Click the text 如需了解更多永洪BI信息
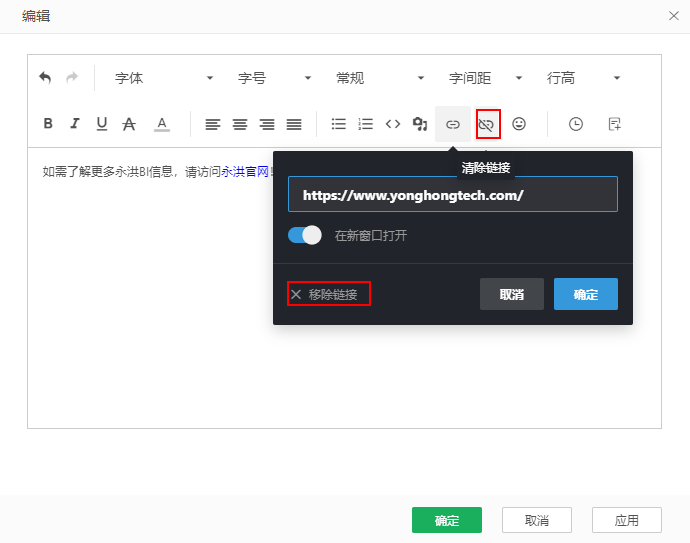690x543 pixels. click(107, 172)
